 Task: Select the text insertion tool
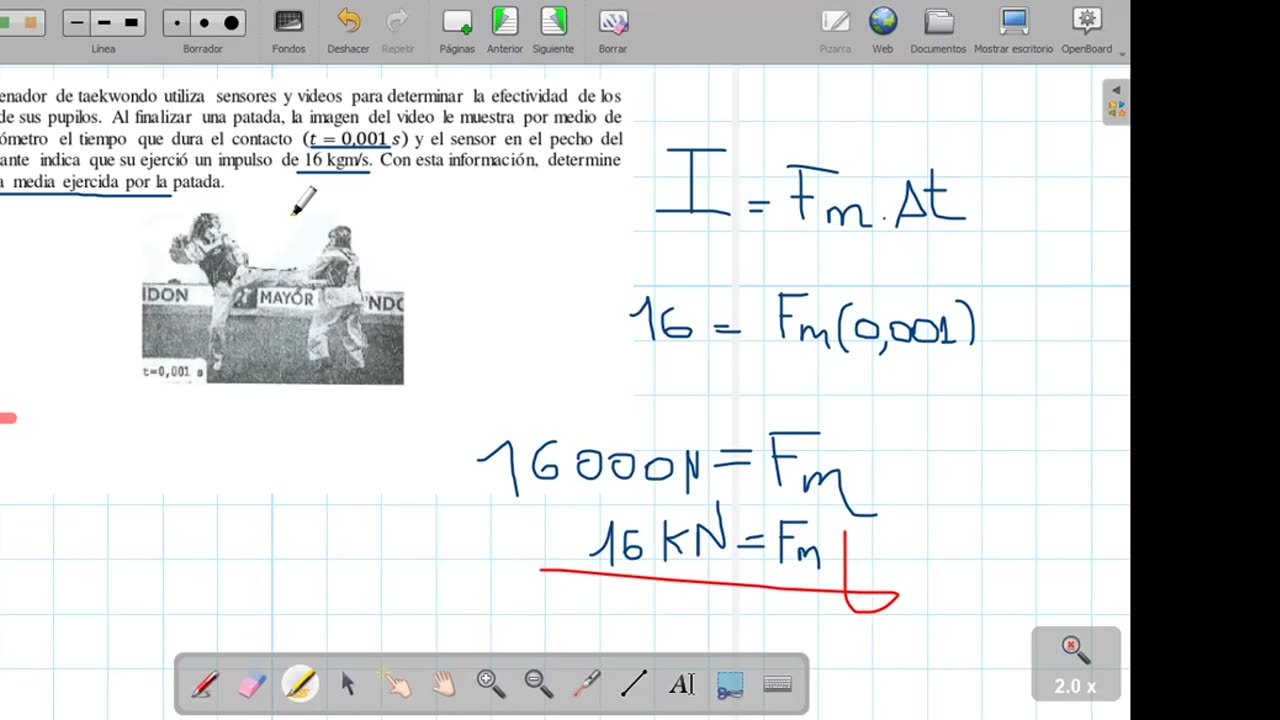[x=682, y=684]
